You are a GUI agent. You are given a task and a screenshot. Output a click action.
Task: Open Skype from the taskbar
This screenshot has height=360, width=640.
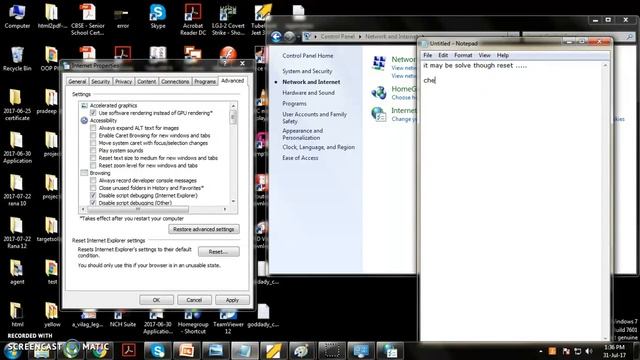coord(158,350)
